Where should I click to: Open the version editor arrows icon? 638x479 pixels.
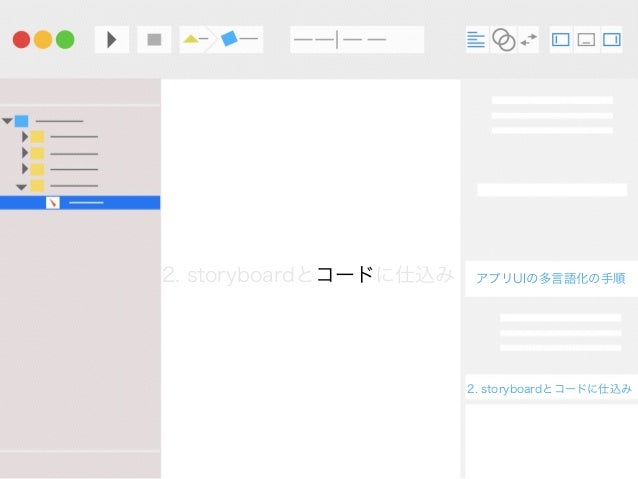click(529, 39)
